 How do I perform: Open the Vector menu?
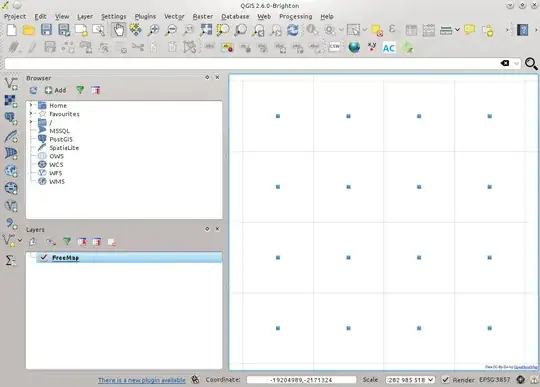[174, 16]
